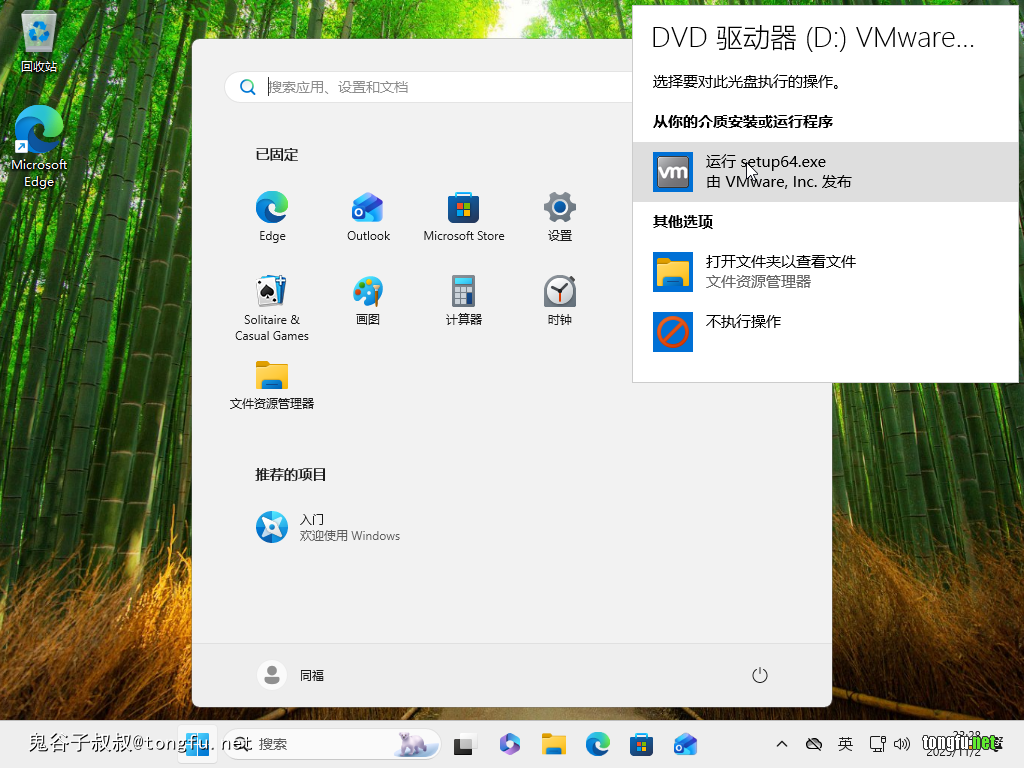Viewport: 1024px width, 768px height.
Task: Click the power button in Start menu
Action: coord(759,675)
